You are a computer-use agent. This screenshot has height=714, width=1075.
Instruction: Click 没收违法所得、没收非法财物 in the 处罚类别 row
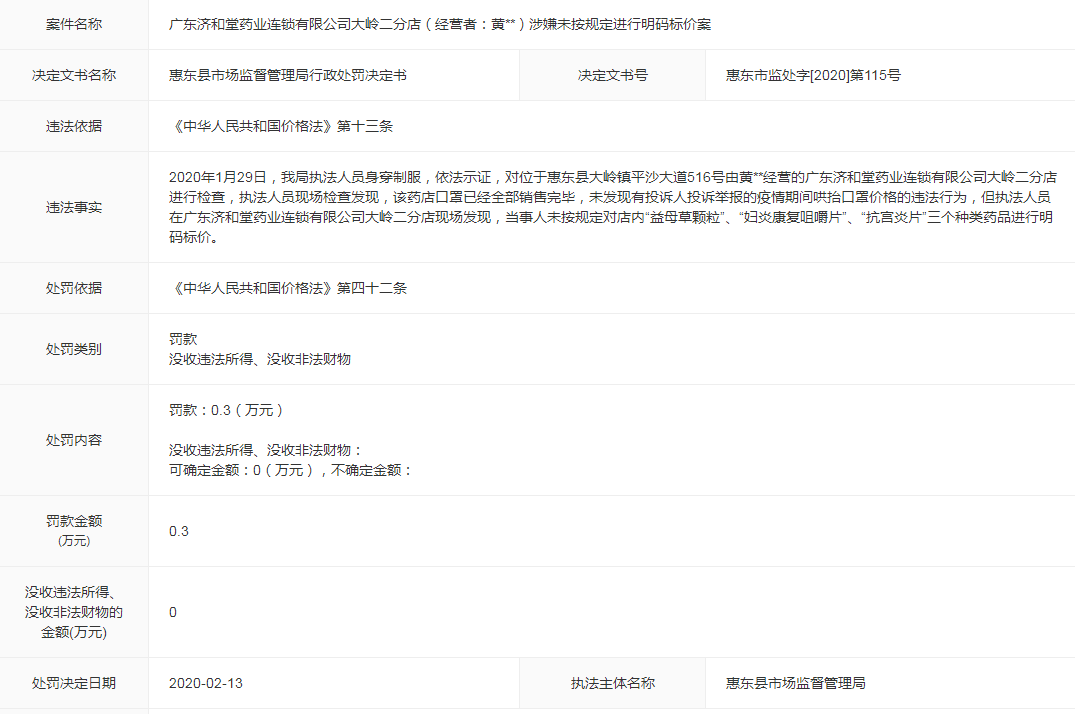pos(260,359)
